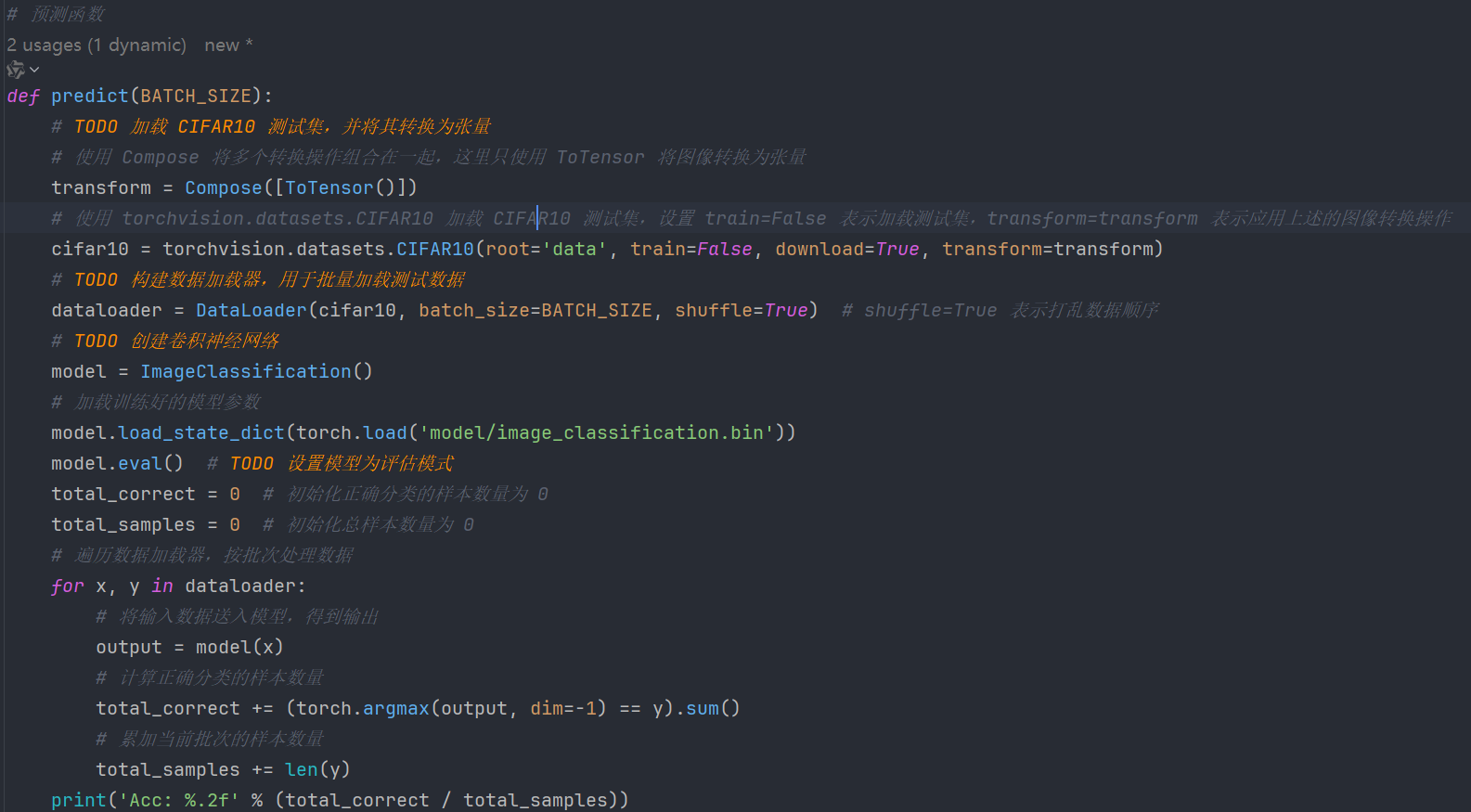This screenshot has width=1471, height=812.
Task: Select the function name 'predict' in the definition
Action: click(x=90, y=96)
